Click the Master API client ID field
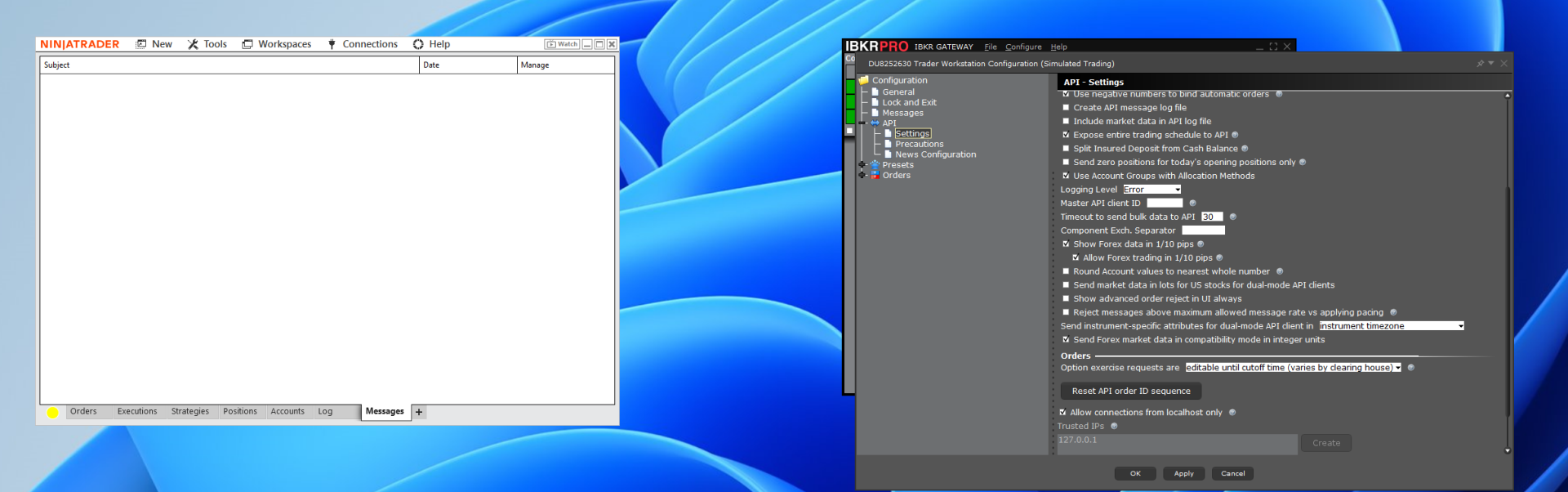 click(1165, 204)
